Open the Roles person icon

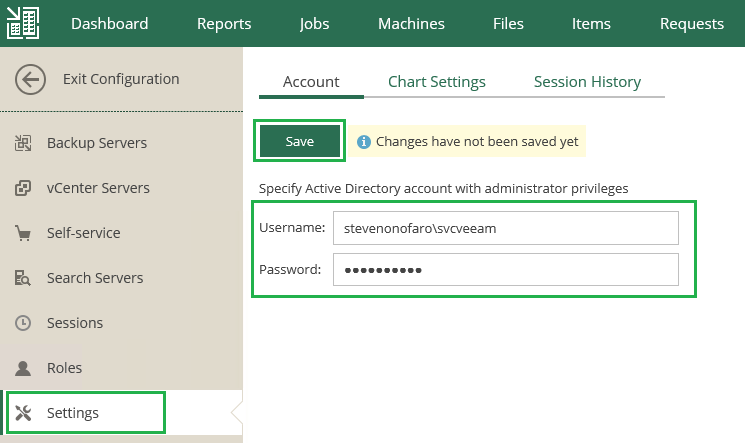click(x=23, y=368)
